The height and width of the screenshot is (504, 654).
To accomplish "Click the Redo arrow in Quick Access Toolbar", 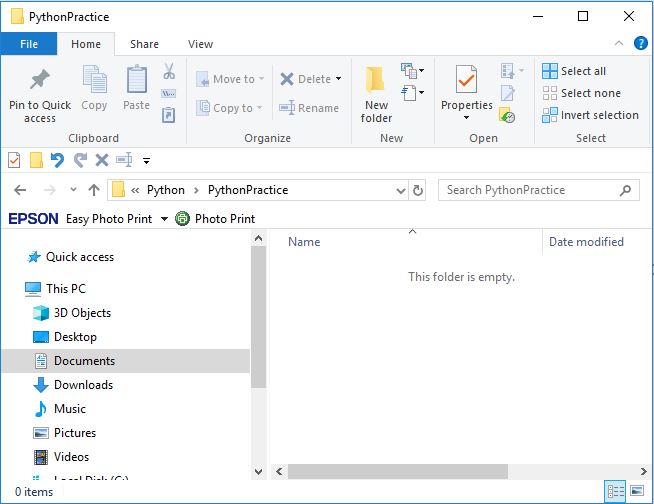I will [80, 160].
